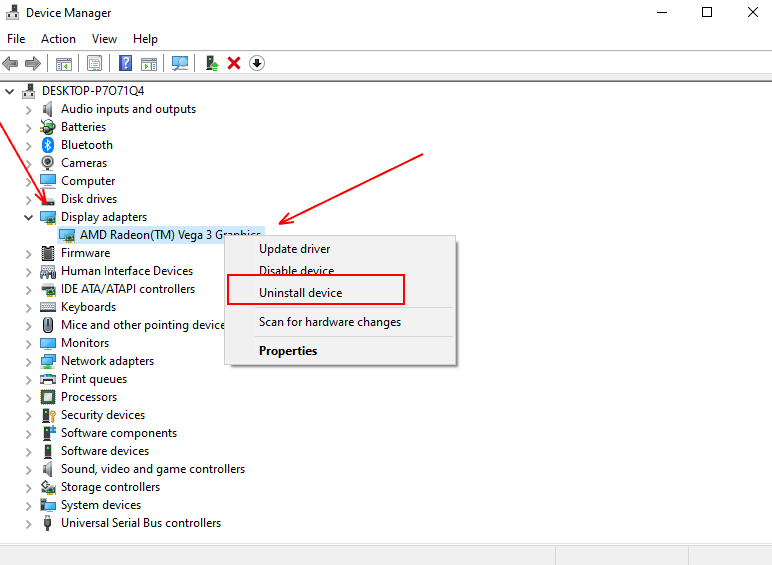The width and height of the screenshot is (772, 565).
Task: Select the Network adapters icon
Action: click(x=48, y=361)
